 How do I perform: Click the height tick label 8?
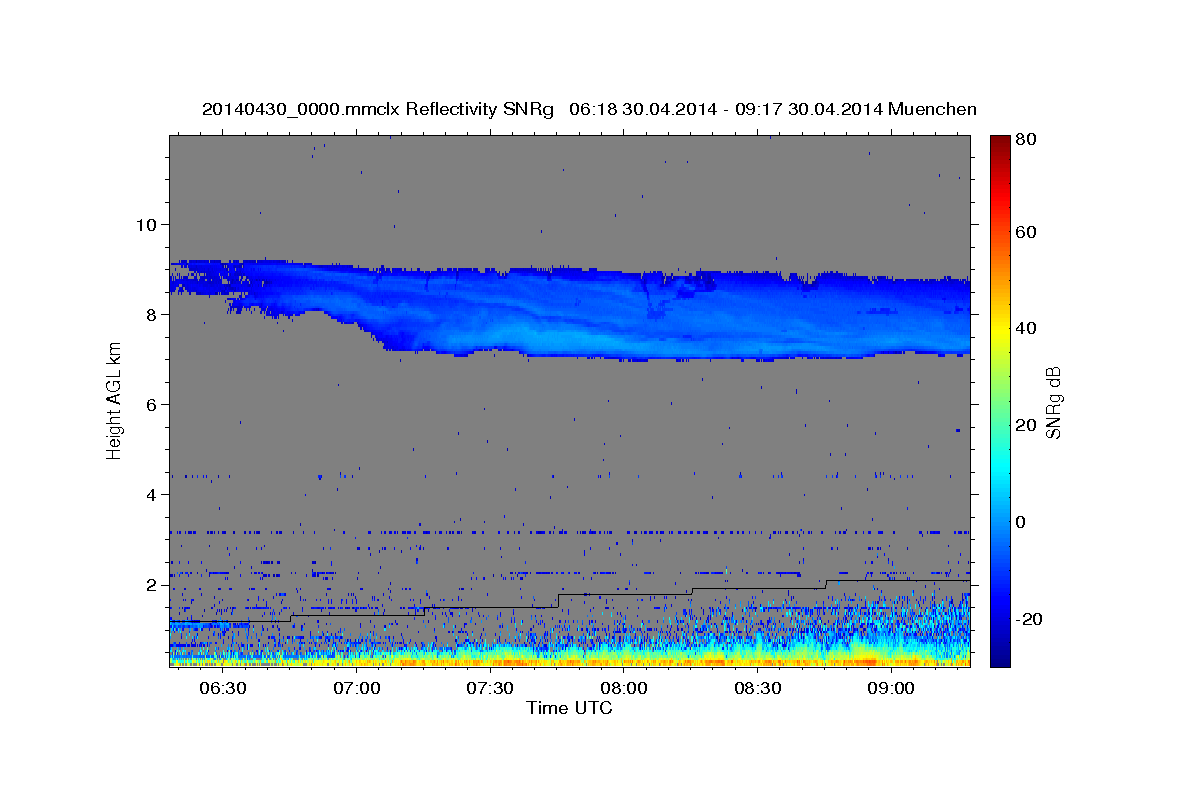(150, 314)
